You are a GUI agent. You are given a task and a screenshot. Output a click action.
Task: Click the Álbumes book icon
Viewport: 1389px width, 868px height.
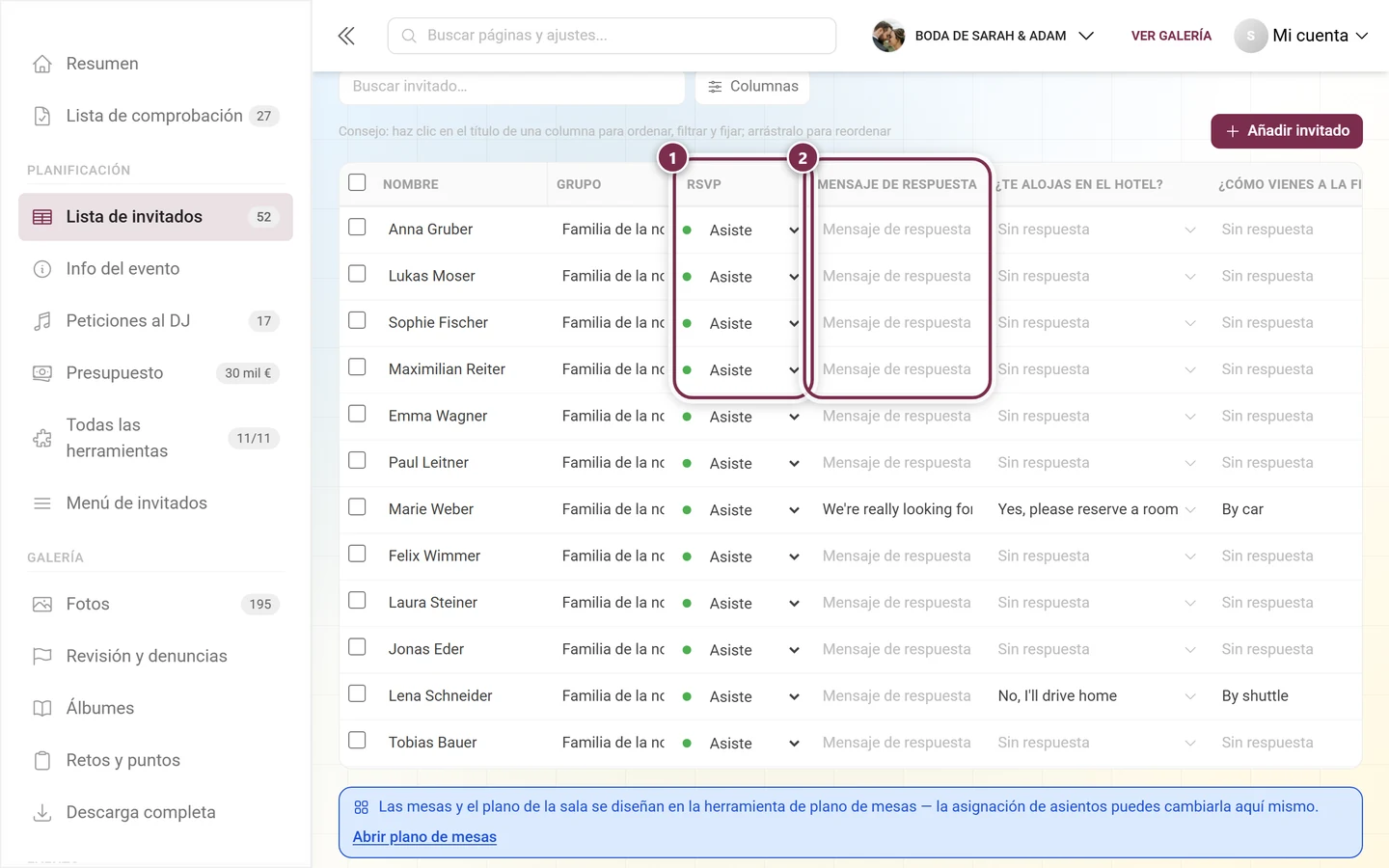[x=42, y=709]
